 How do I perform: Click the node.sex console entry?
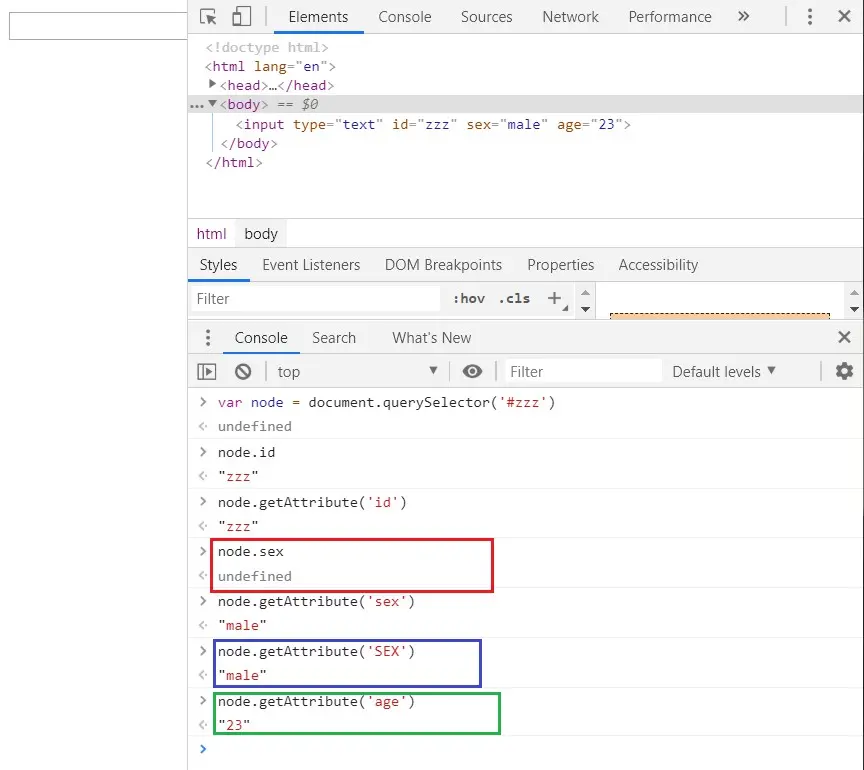[251, 552]
